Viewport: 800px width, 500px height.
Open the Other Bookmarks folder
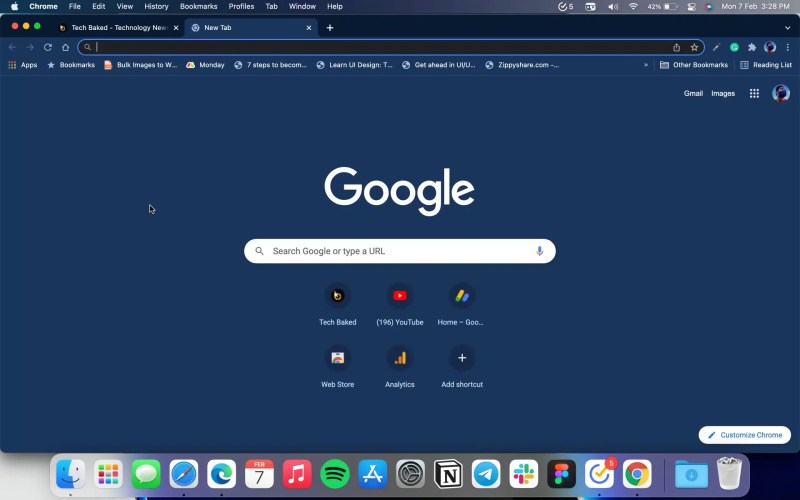694,65
